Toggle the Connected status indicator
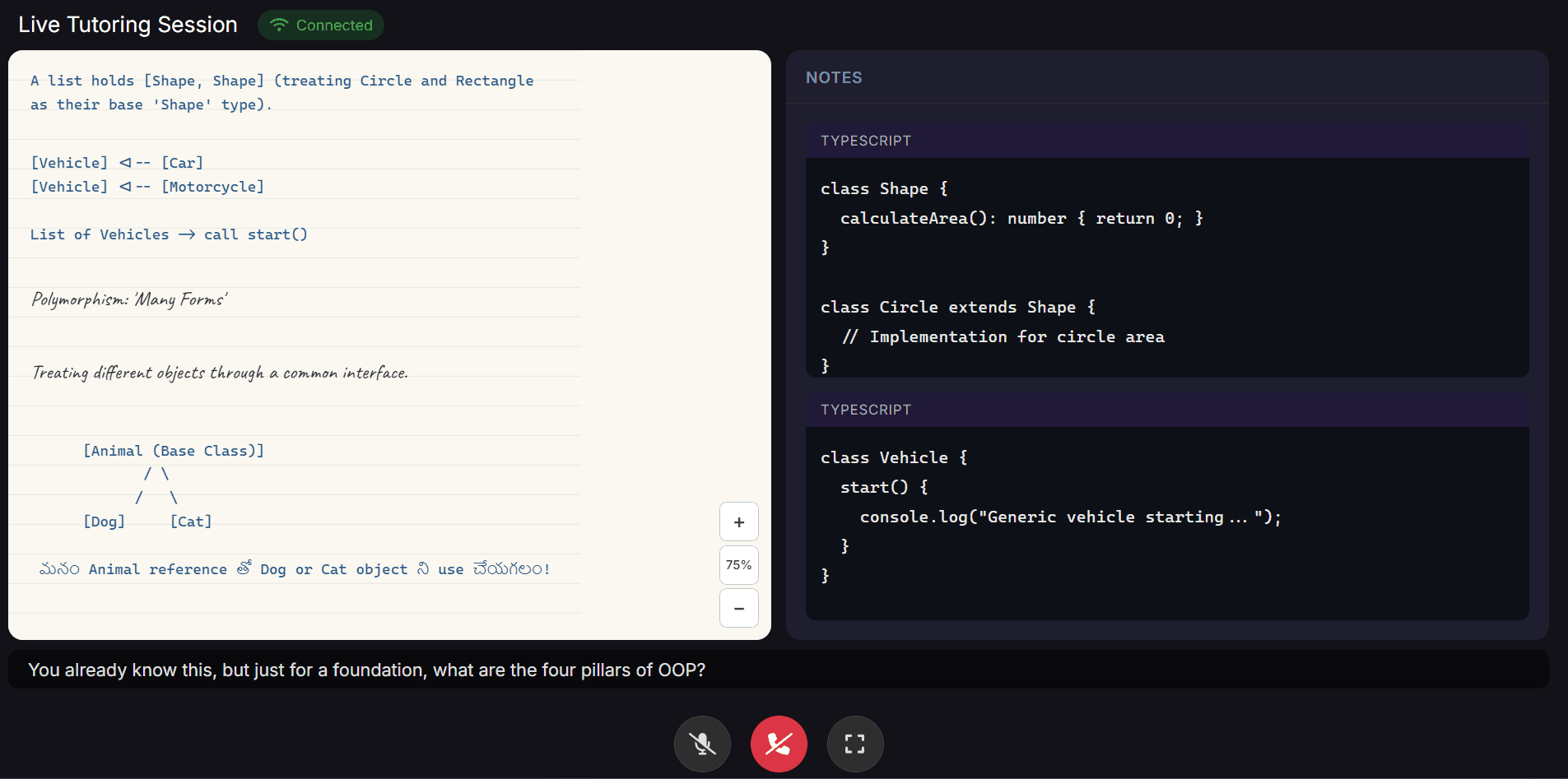The width and height of the screenshot is (1568, 779). 321,25
